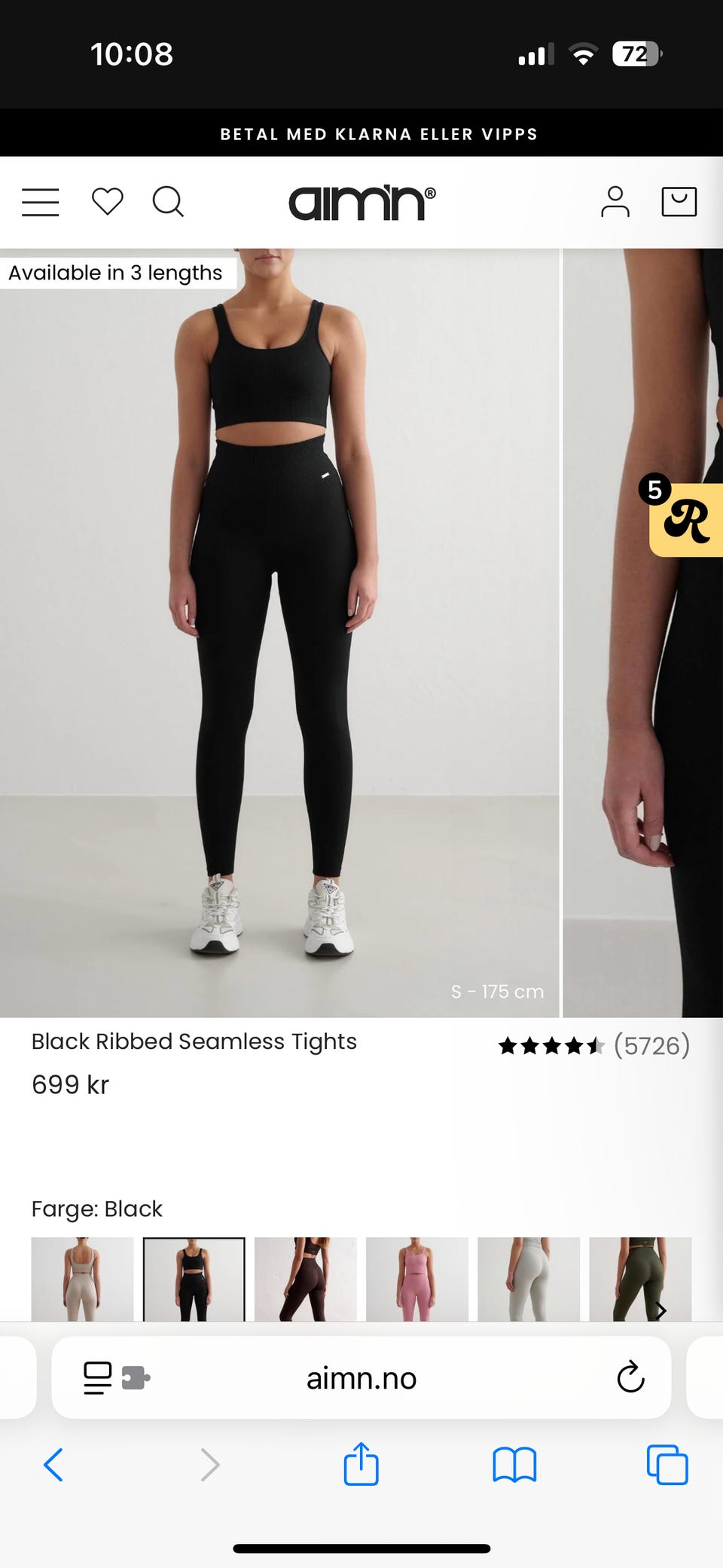
Task: Open the user account icon
Action: [x=615, y=202]
